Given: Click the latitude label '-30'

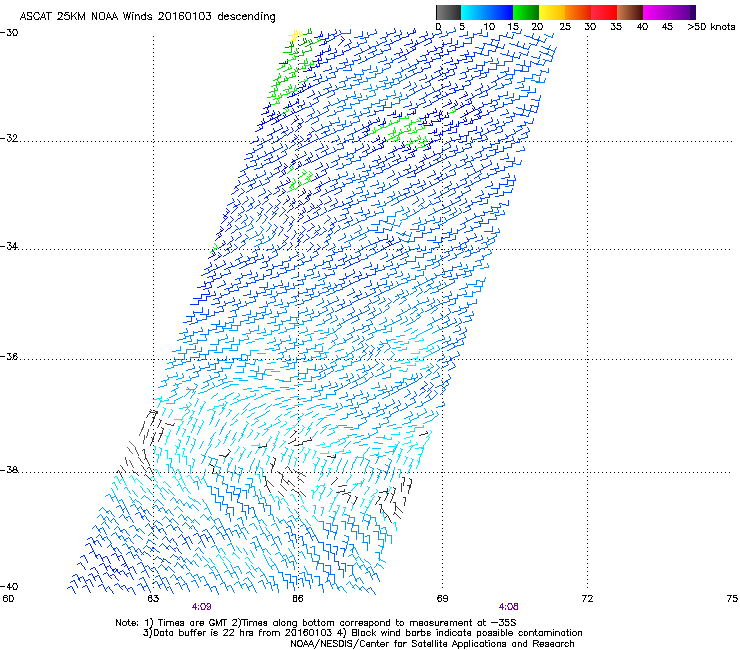Looking at the screenshot, I should point(9,33).
